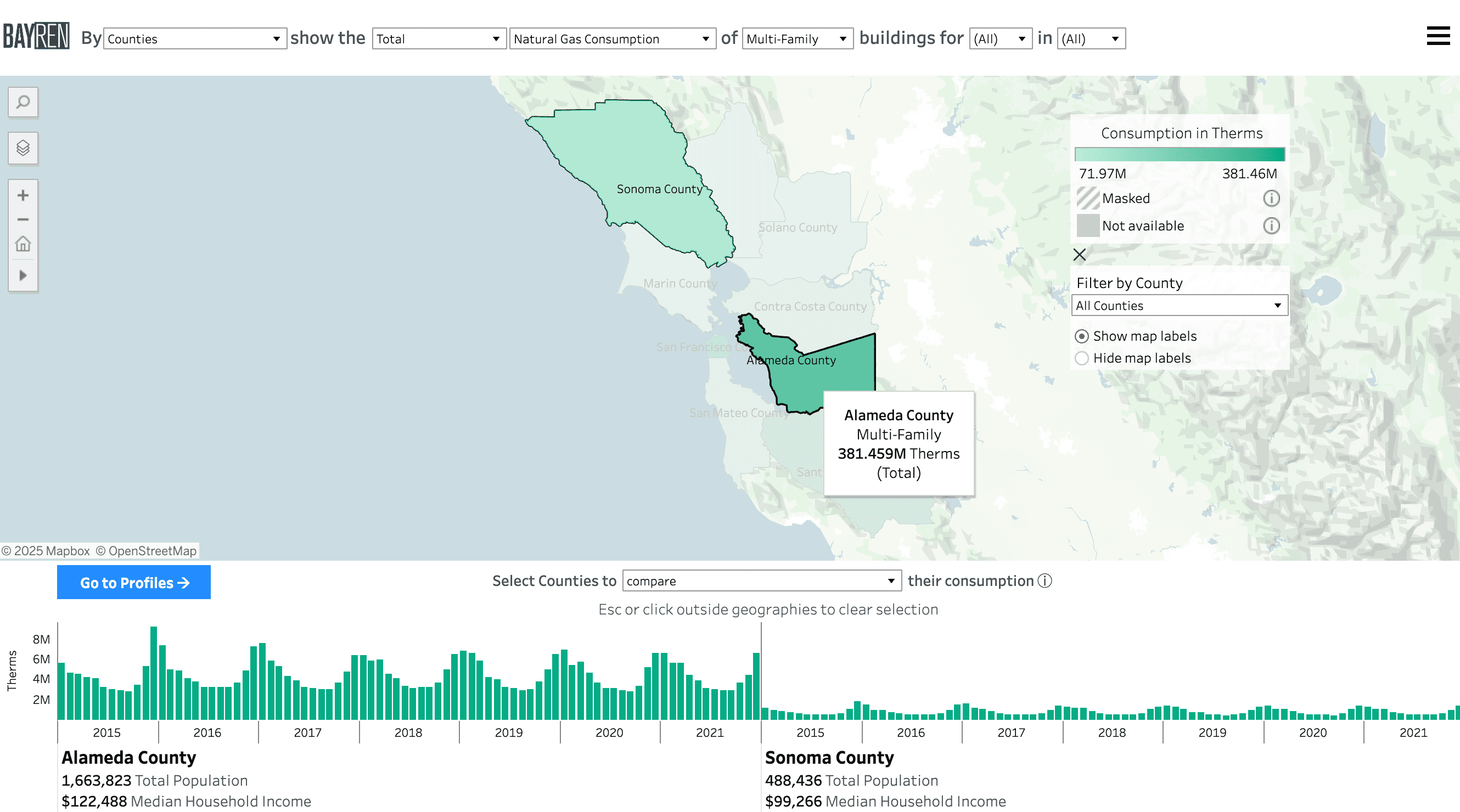
Task: Open the Total measure dropdown
Action: tap(439, 38)
